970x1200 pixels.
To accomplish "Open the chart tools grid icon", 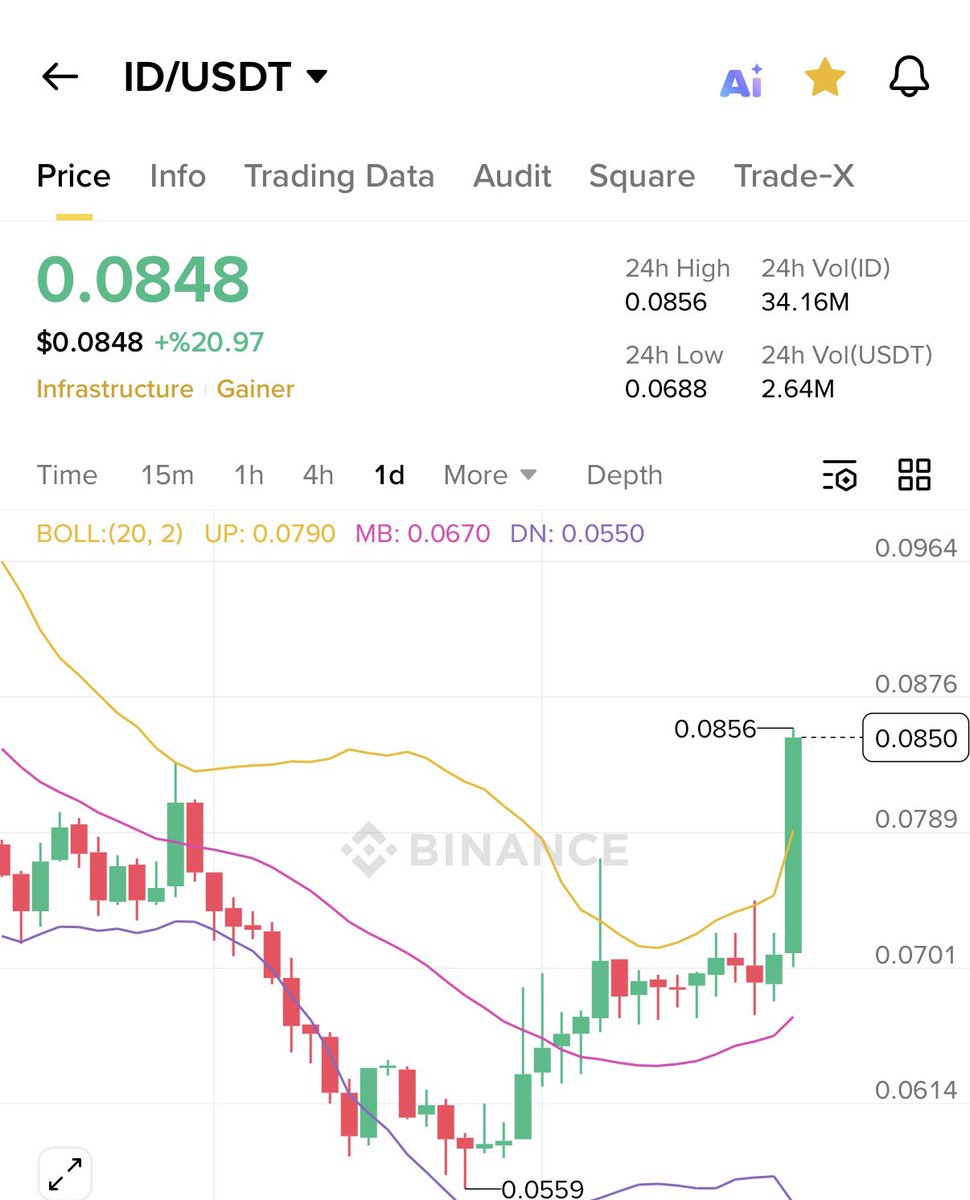I will point(914,475).
